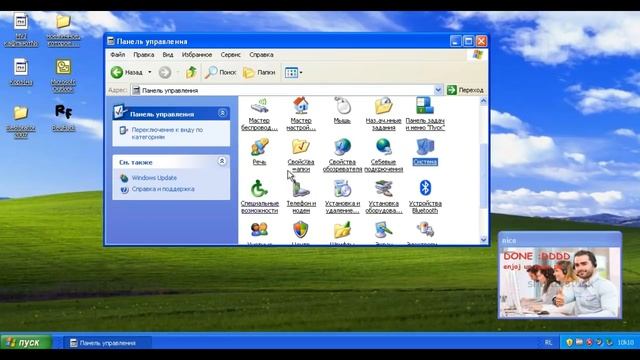Select the Microsoft Outlook desktop shortcut

pos(64,76)
